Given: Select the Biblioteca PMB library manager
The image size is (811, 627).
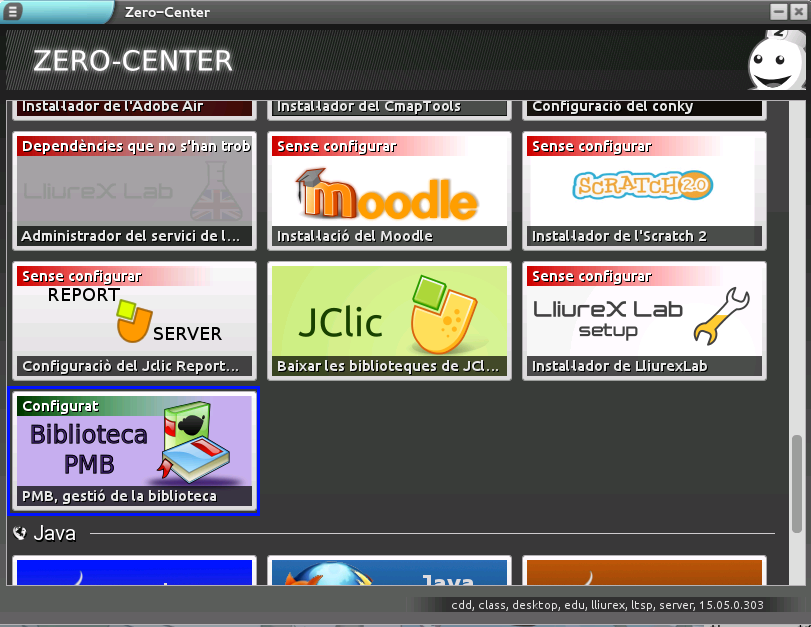Looking at the screenshot, I should tap(134, 451).
